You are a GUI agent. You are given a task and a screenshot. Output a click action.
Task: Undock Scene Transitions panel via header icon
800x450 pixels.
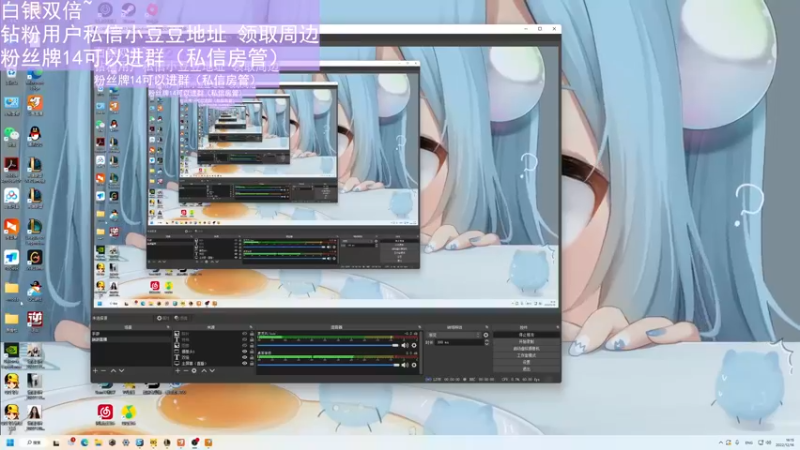point(487,327)
